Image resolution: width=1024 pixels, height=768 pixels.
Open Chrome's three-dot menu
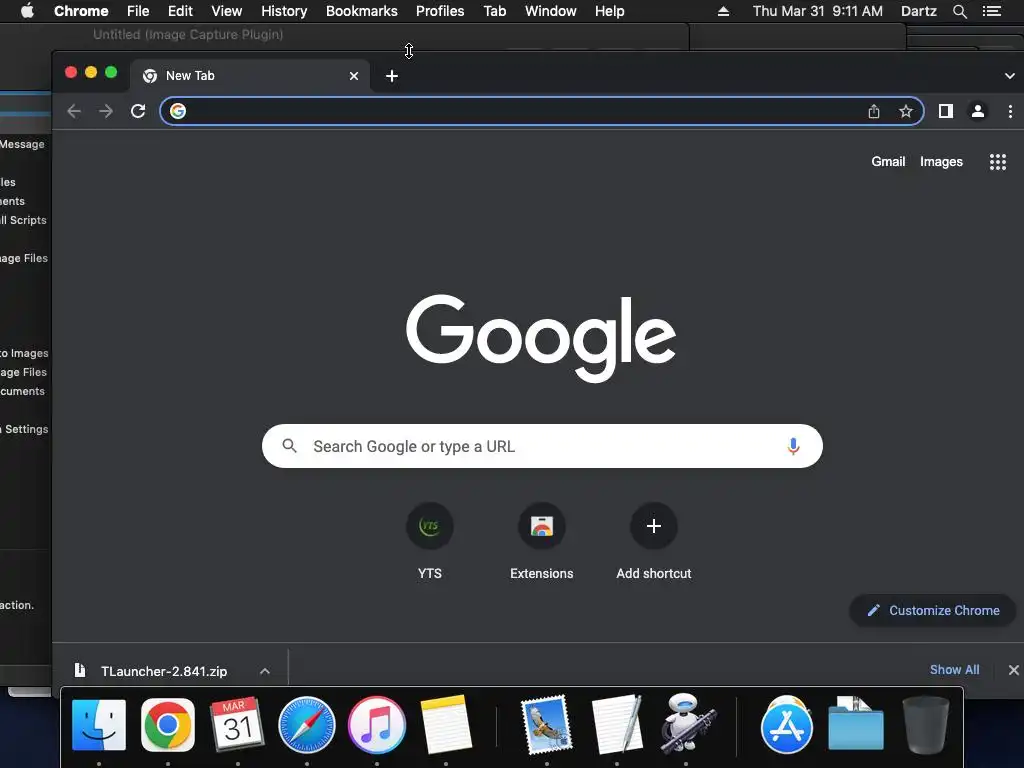tap(1010, 111)
